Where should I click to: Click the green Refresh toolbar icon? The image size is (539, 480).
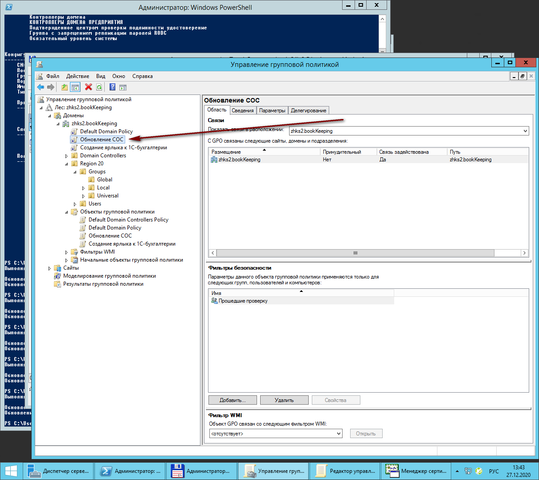[99, 87]
